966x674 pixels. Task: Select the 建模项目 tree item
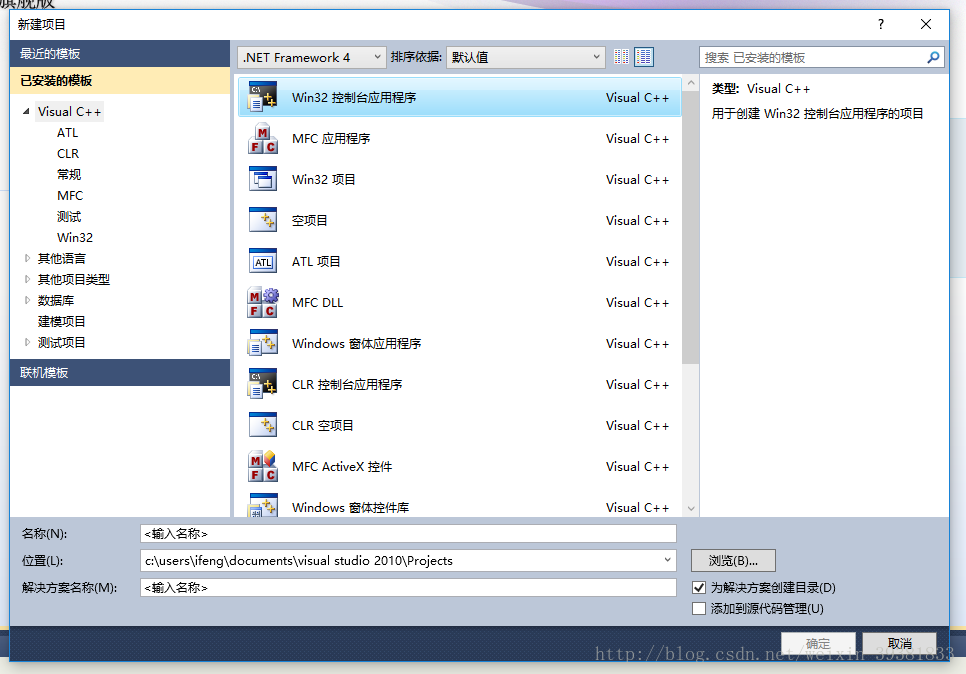[x=62, y=321]
